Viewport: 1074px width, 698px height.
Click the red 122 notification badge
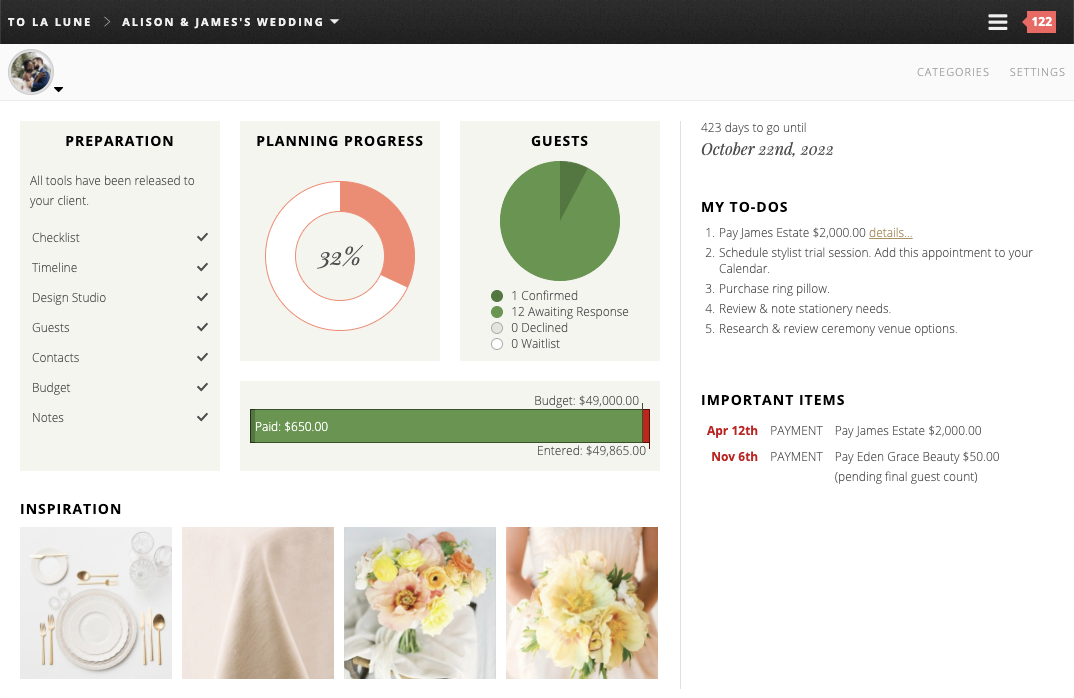(x=1040, y=21)
